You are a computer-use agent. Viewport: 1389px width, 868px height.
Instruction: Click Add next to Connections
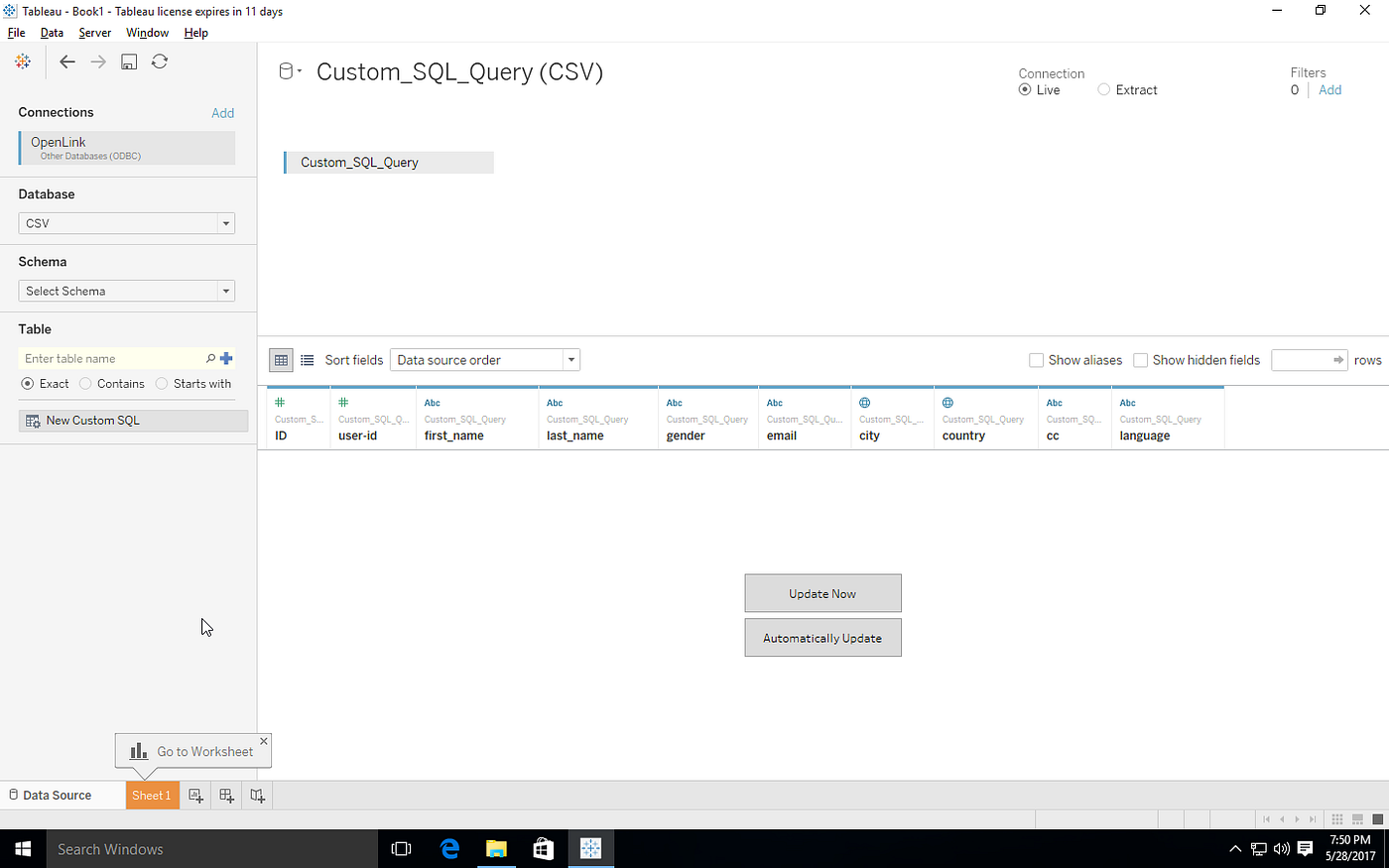pyautogui.click(x=223, y=112)
